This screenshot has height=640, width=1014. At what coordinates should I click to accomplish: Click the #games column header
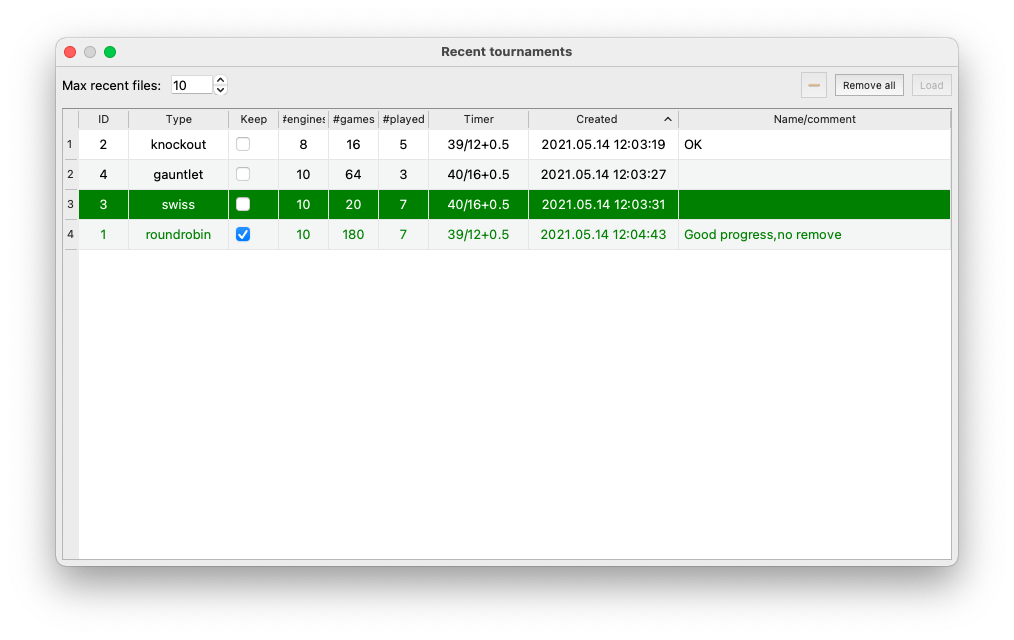[x=353, y=119]
